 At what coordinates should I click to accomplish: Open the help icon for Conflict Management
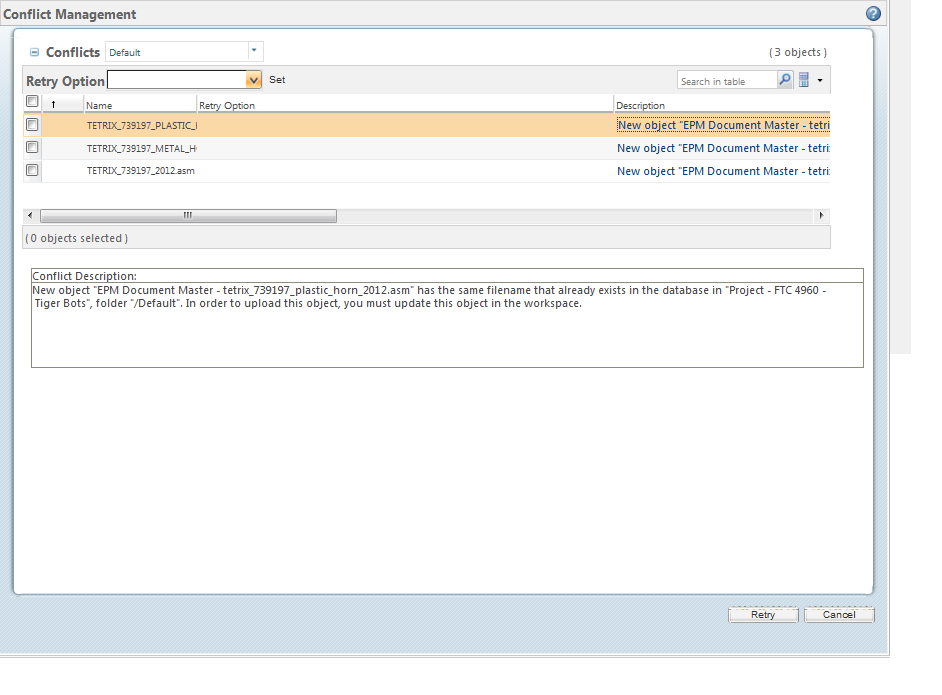pyautogui.click(x=873, y=13)
